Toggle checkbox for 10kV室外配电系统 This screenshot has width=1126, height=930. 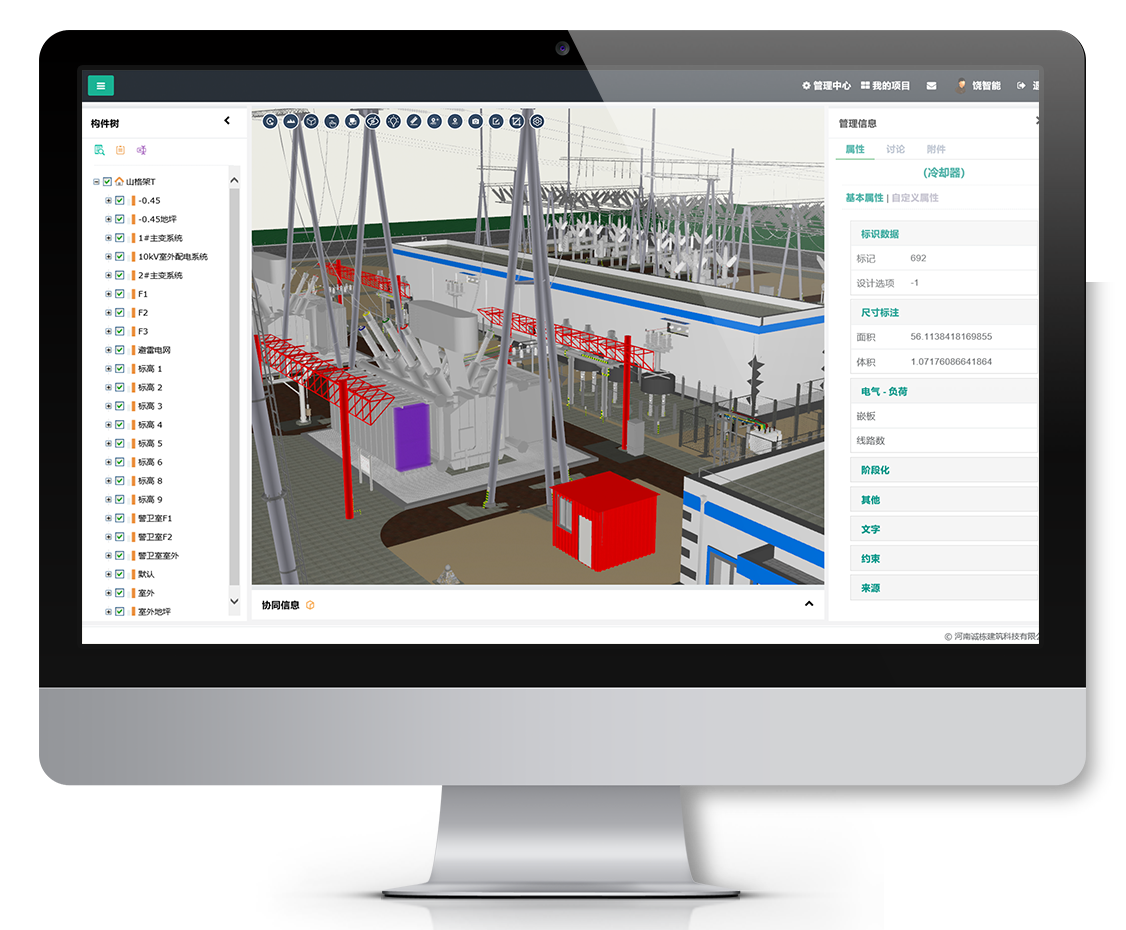(120, 257)
